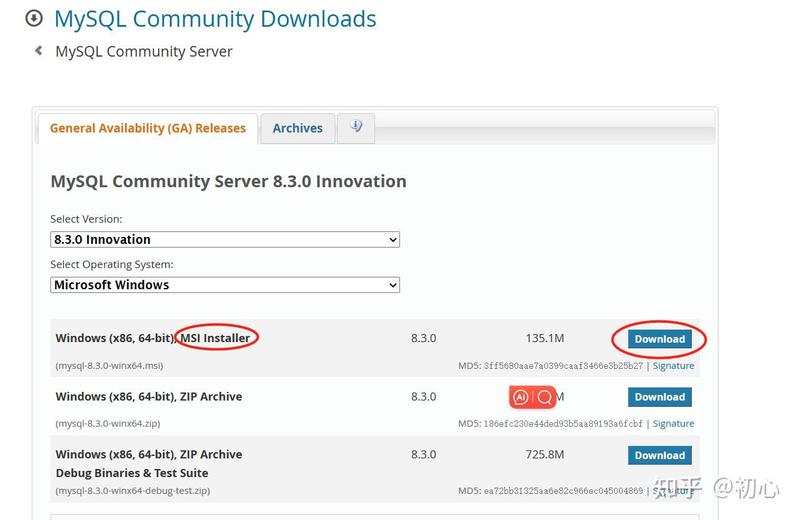Open the information tab icon next to Archives
The width and height of the screenshot is (800, 520).
point(356,127)
